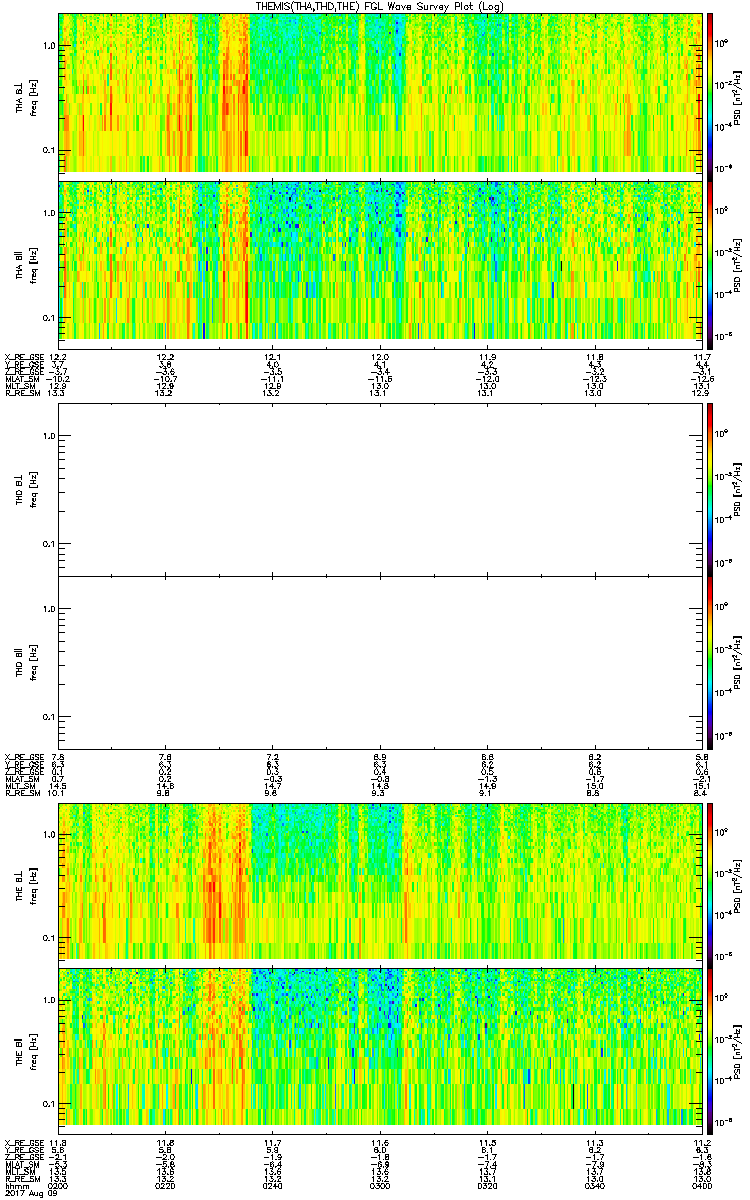Click the PSD color bar beside THD B-perpendicular
Image resolution: width=750 pixels, height=1200 pixels.
(711, 489)
